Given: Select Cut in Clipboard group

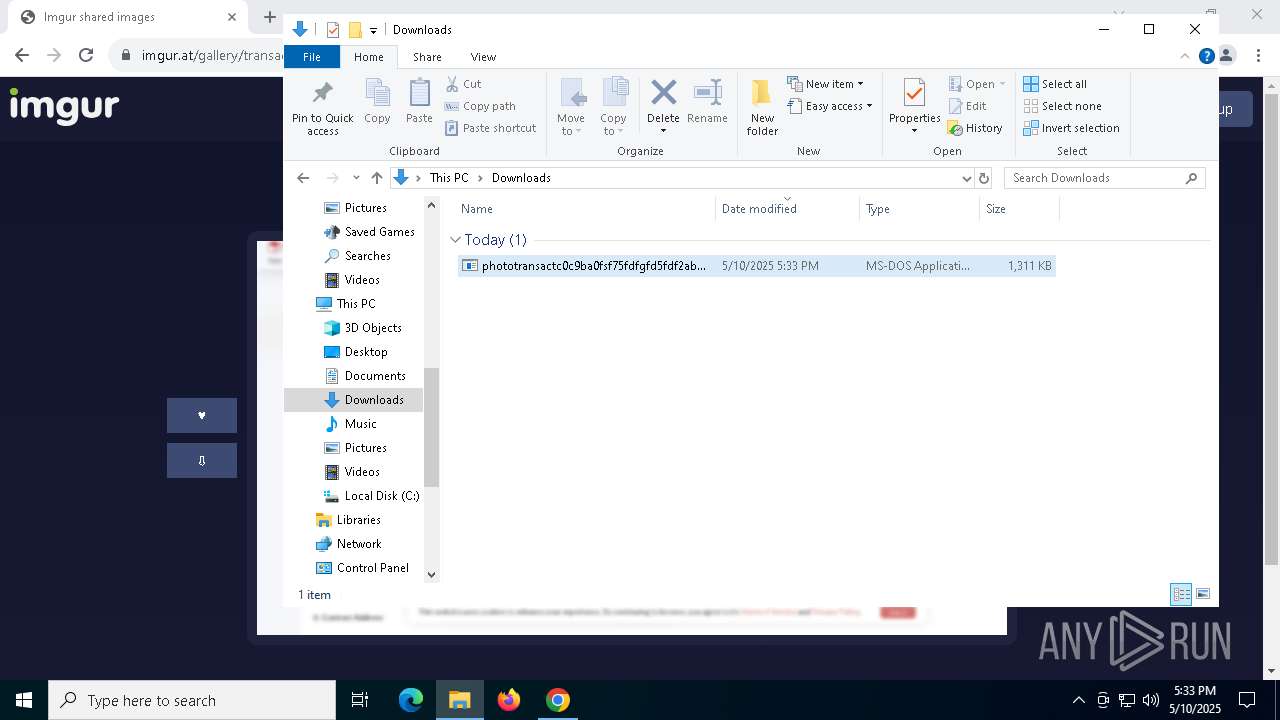Looking at the screenshot, I should click(463, 84).
